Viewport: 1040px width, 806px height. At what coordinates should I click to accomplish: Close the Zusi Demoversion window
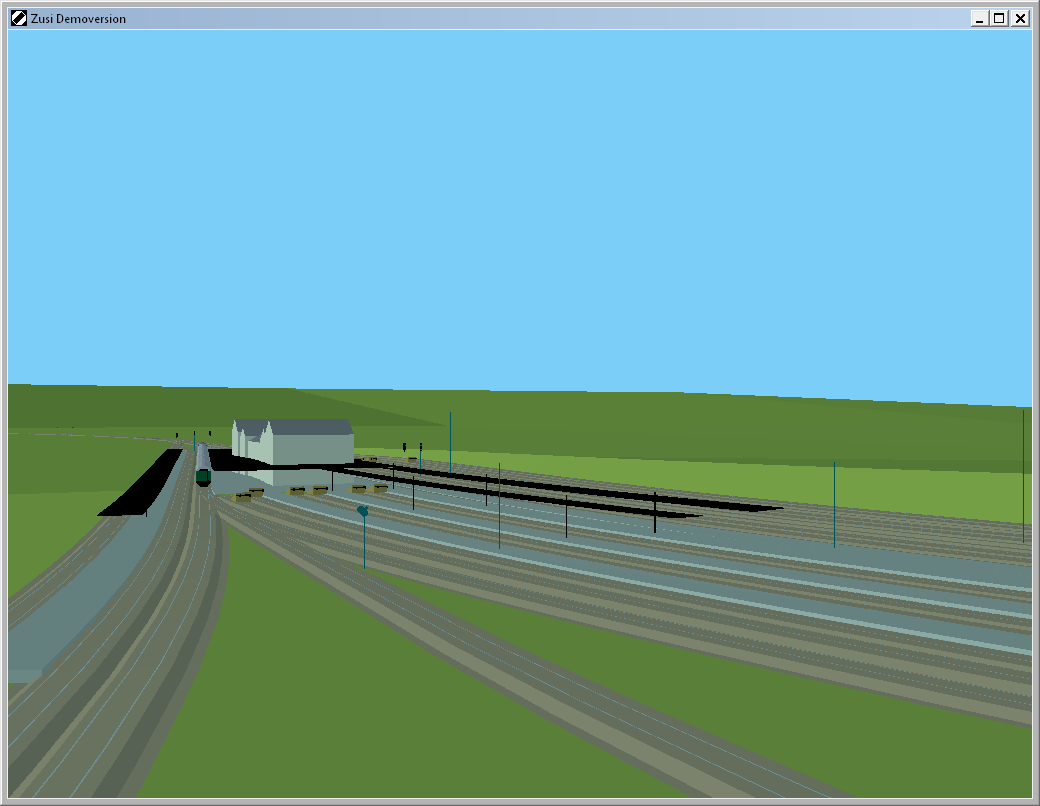click(x=1020, y=19)
